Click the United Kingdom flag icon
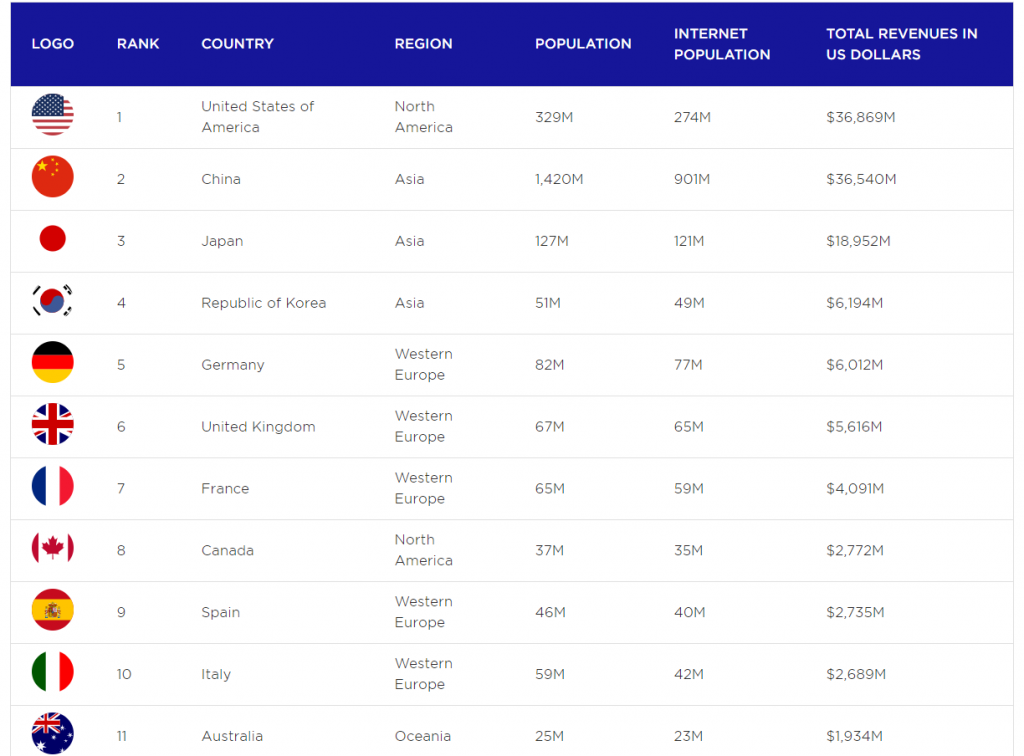This screenshot has width=1024, height=756. (52, 425)
